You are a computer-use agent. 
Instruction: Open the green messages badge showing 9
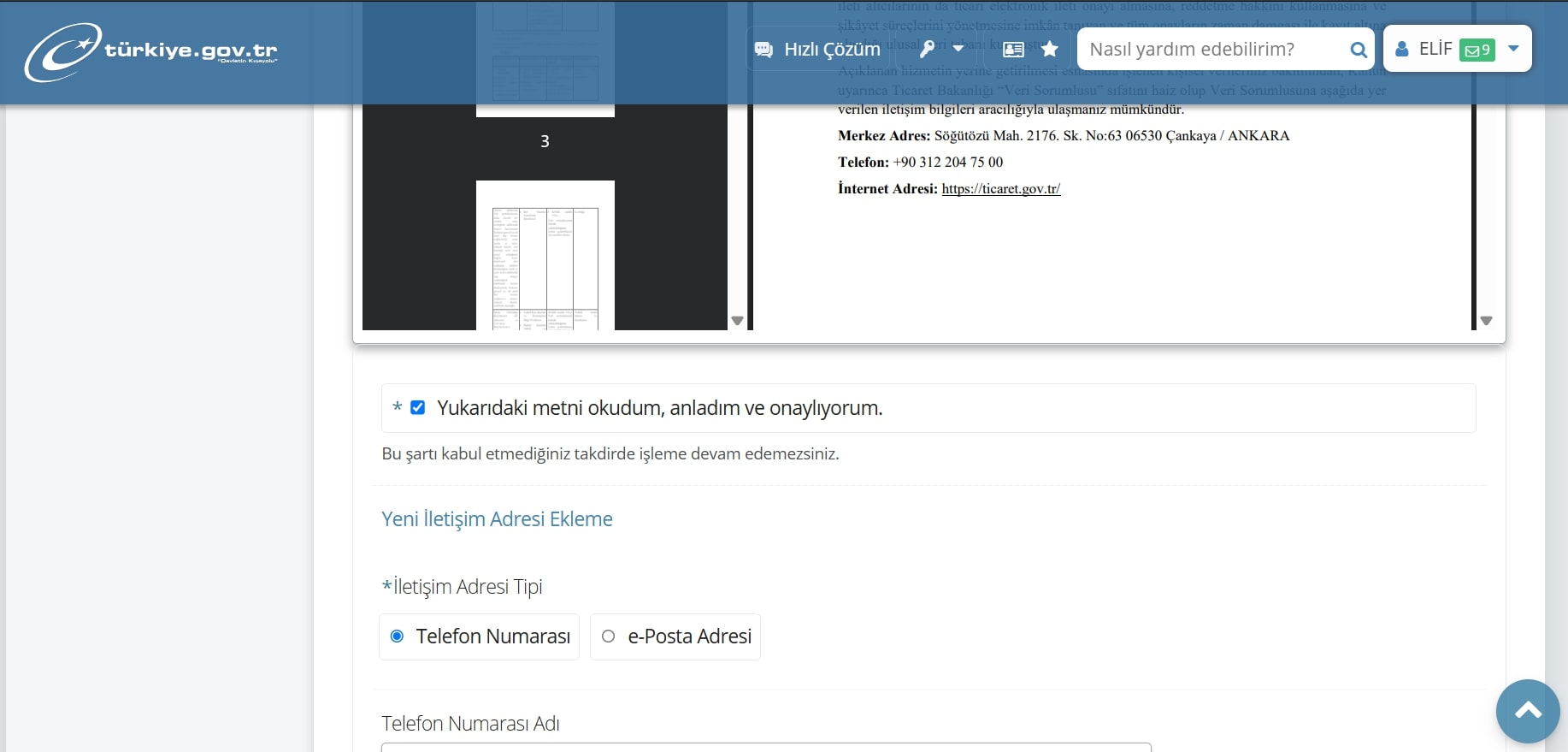coord(1477,50)
